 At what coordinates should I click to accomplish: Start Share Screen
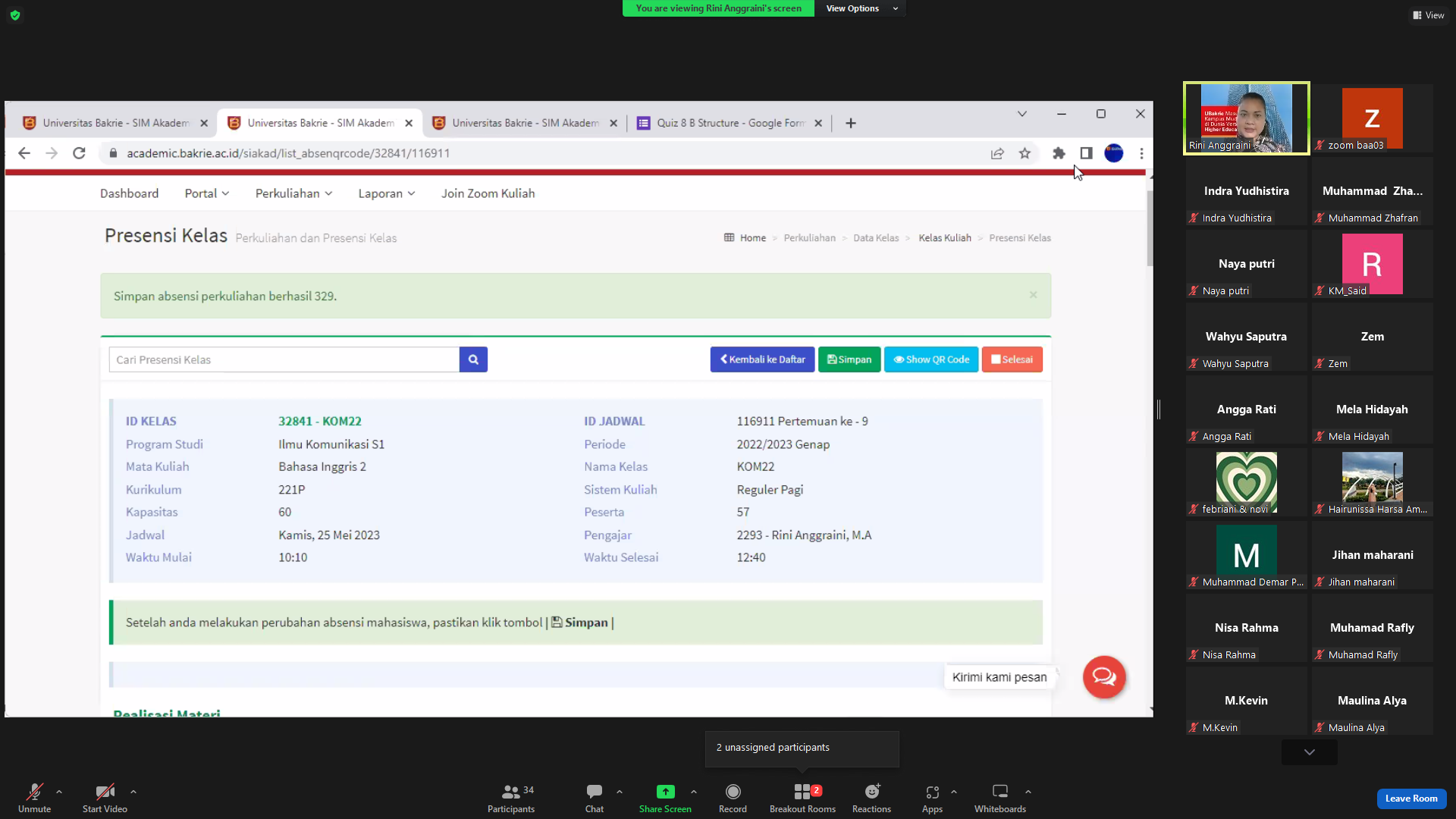[665, 798]
